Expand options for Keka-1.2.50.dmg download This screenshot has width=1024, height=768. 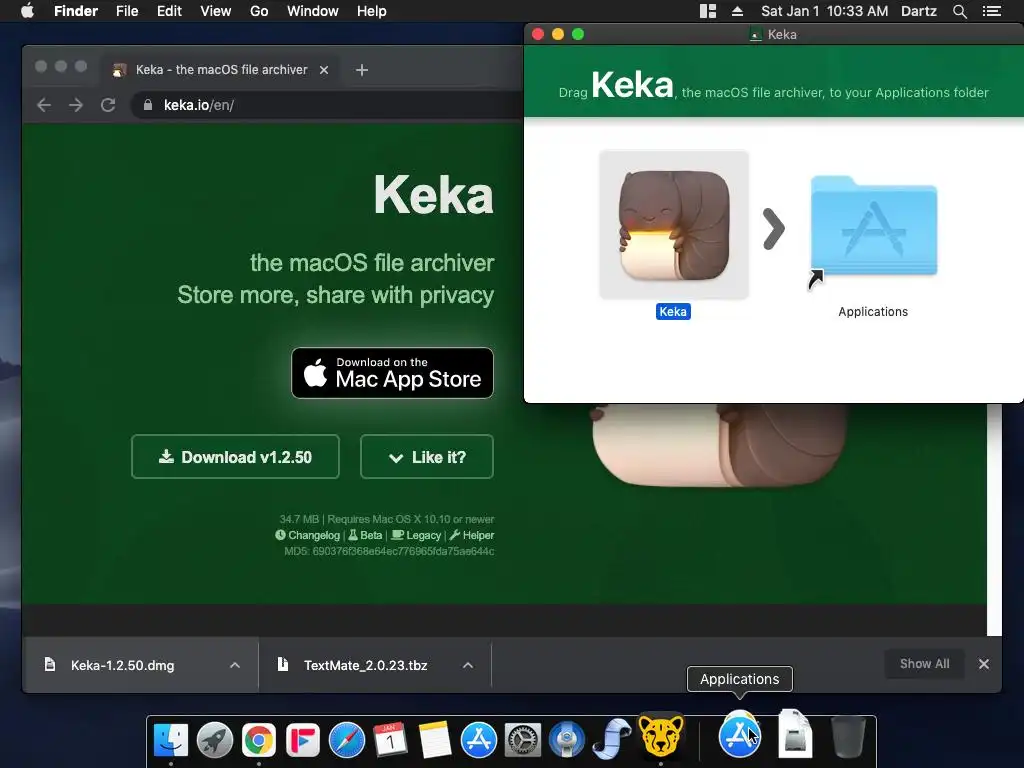click(x=235, y=665)
